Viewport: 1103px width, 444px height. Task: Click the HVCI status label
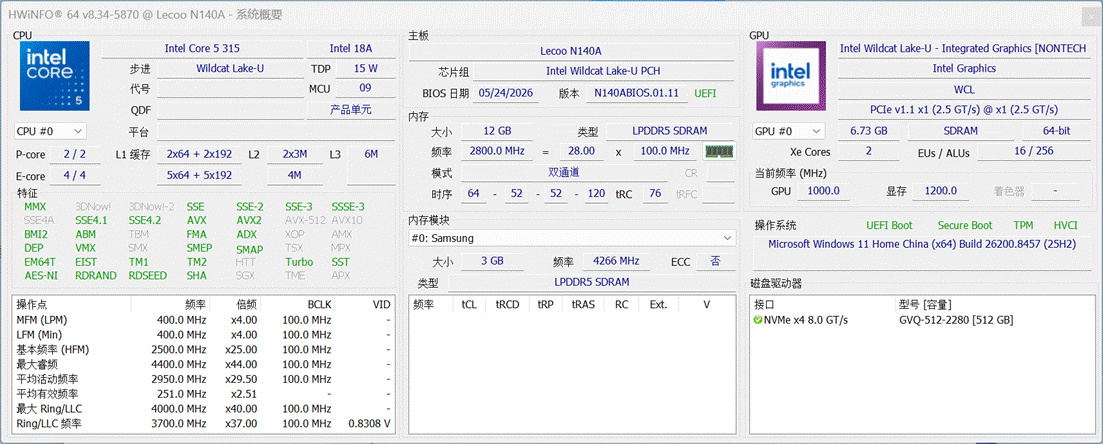pyautogui.click(x=1065, y=225)
